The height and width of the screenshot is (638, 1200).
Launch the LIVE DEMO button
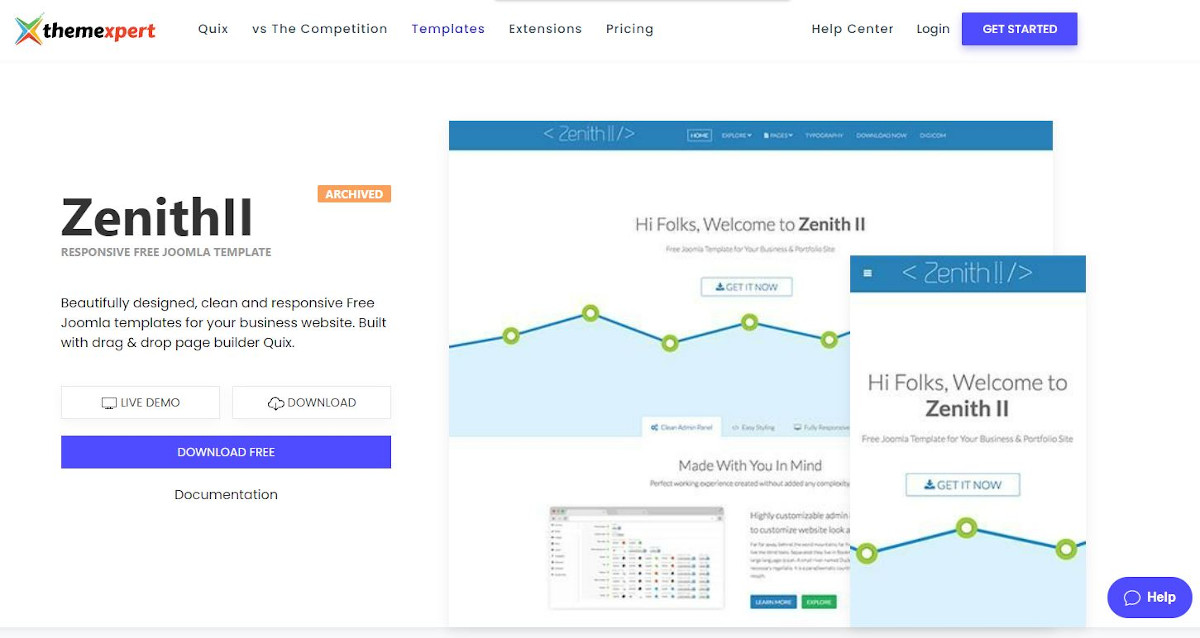[x=140, y=403]
